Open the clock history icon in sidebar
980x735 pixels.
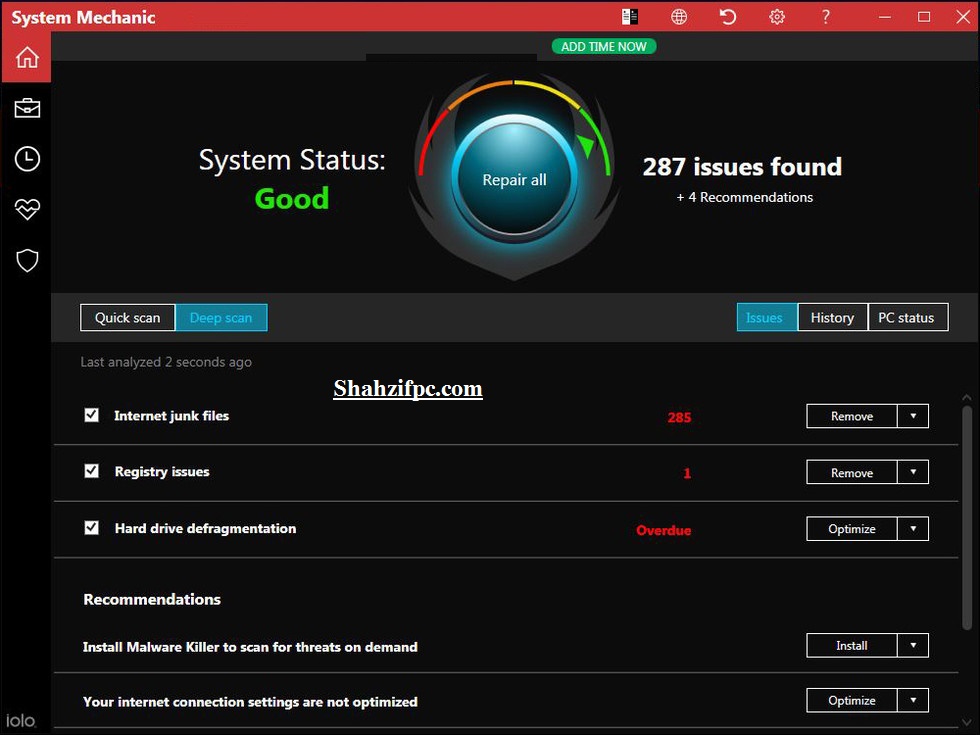click(25, 158)
